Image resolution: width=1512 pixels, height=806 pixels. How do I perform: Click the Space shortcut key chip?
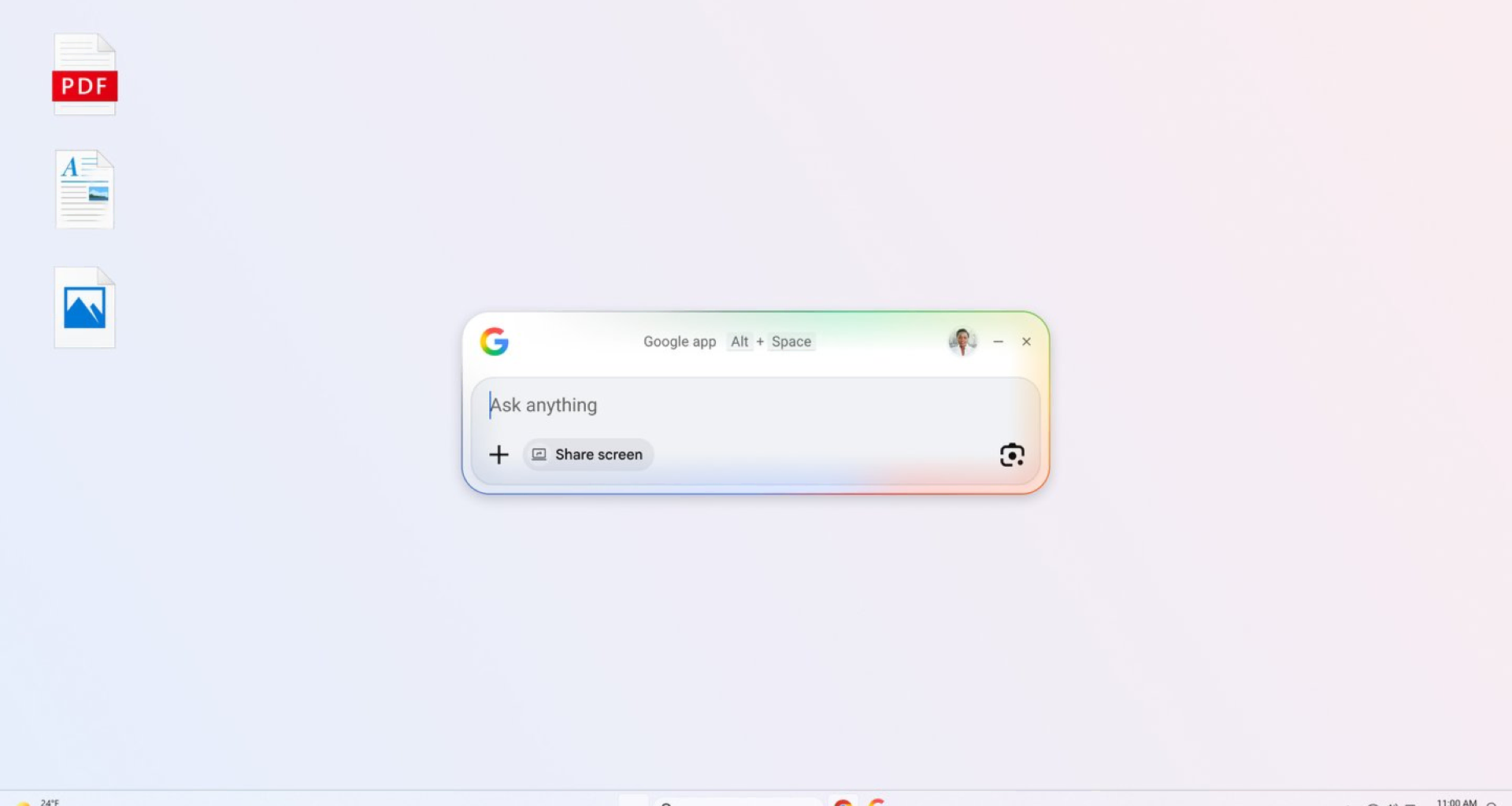pos(791,342)
